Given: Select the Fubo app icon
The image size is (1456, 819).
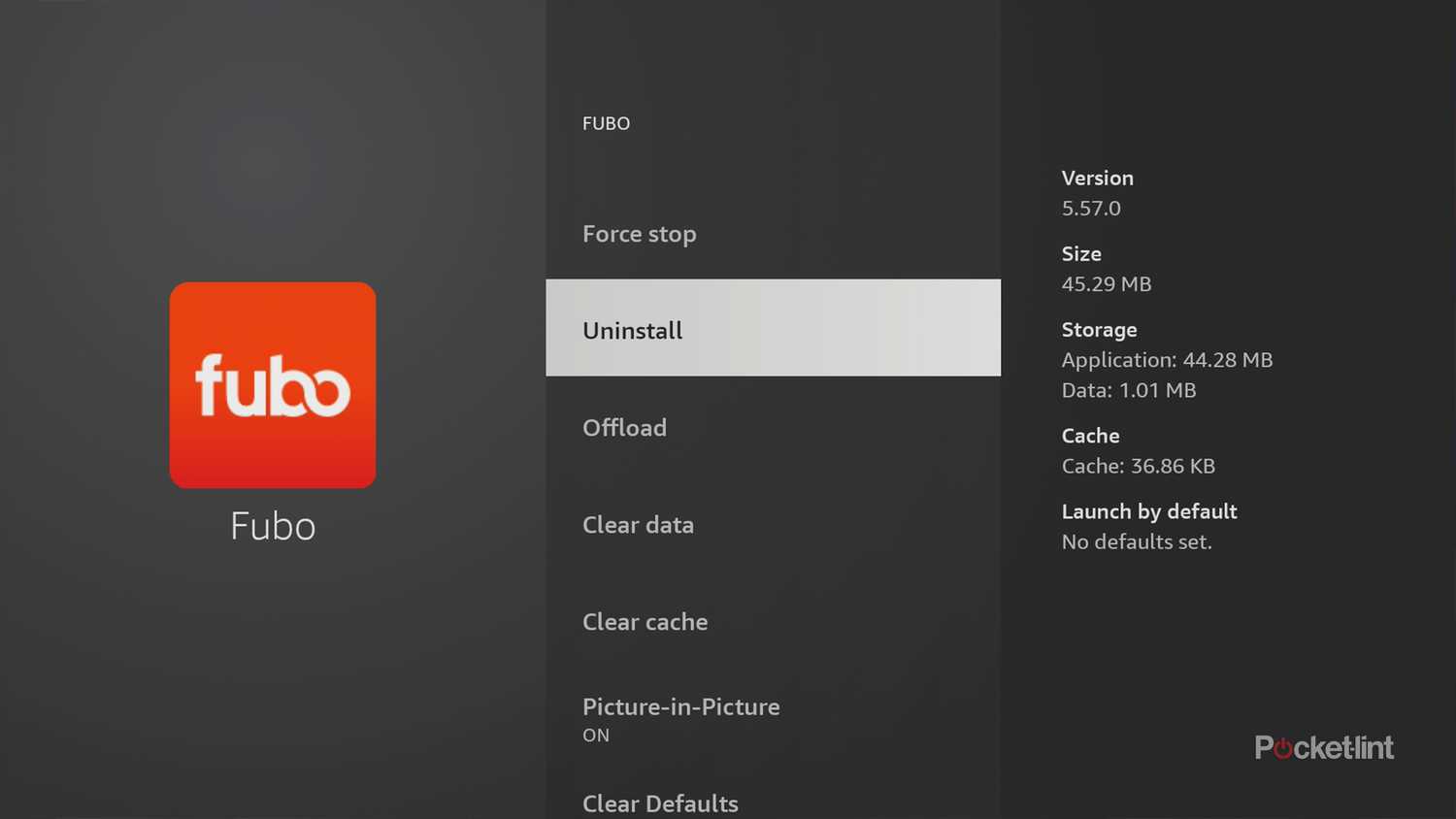Looking at the screenshot, I should [273, 385].
